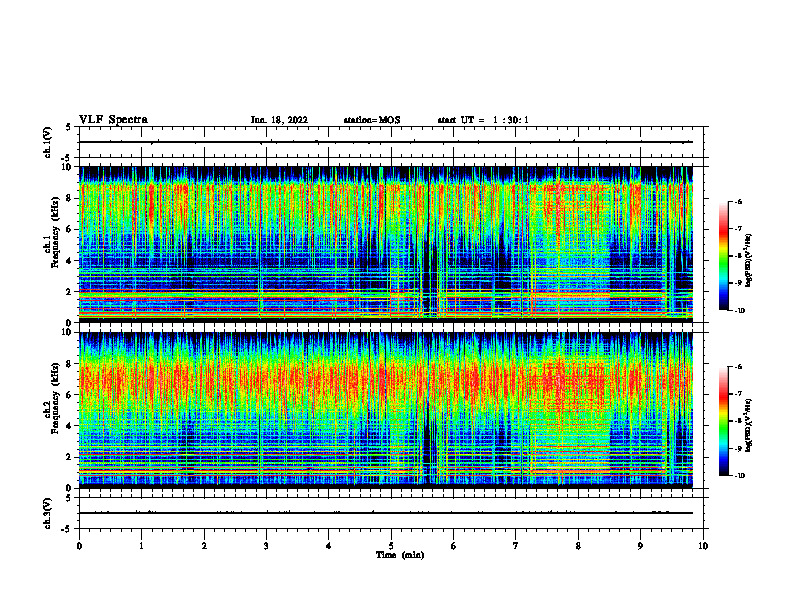The height and width of the screenshot is (612, 792).
Task: Click the time axis tick label "10" at right
Action: click(x=703, y=546)
